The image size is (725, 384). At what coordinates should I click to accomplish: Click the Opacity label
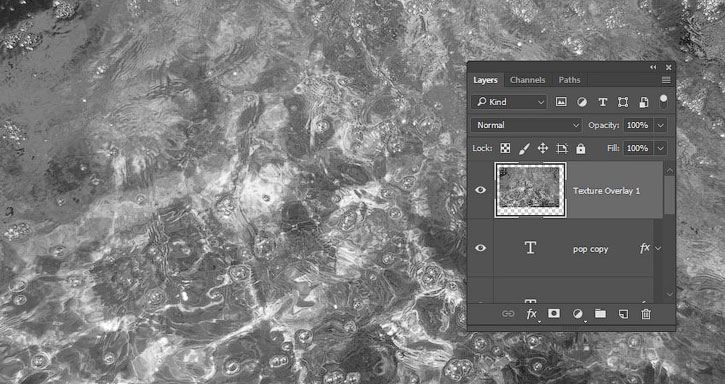point(603,125)
